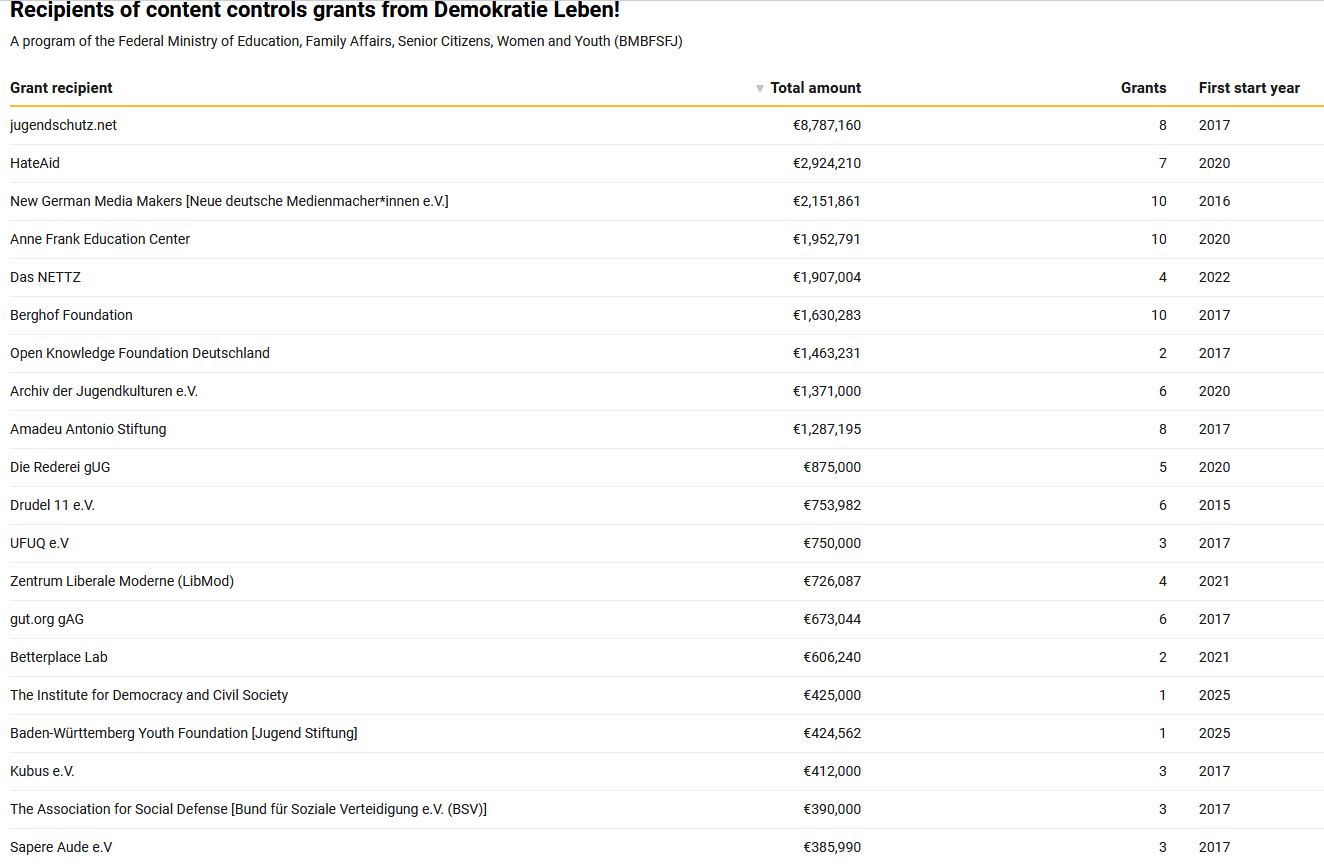Screen dimensions: 1324x865
Task: Select The Institute for Democracy and Civil Society
Action: 149,695
